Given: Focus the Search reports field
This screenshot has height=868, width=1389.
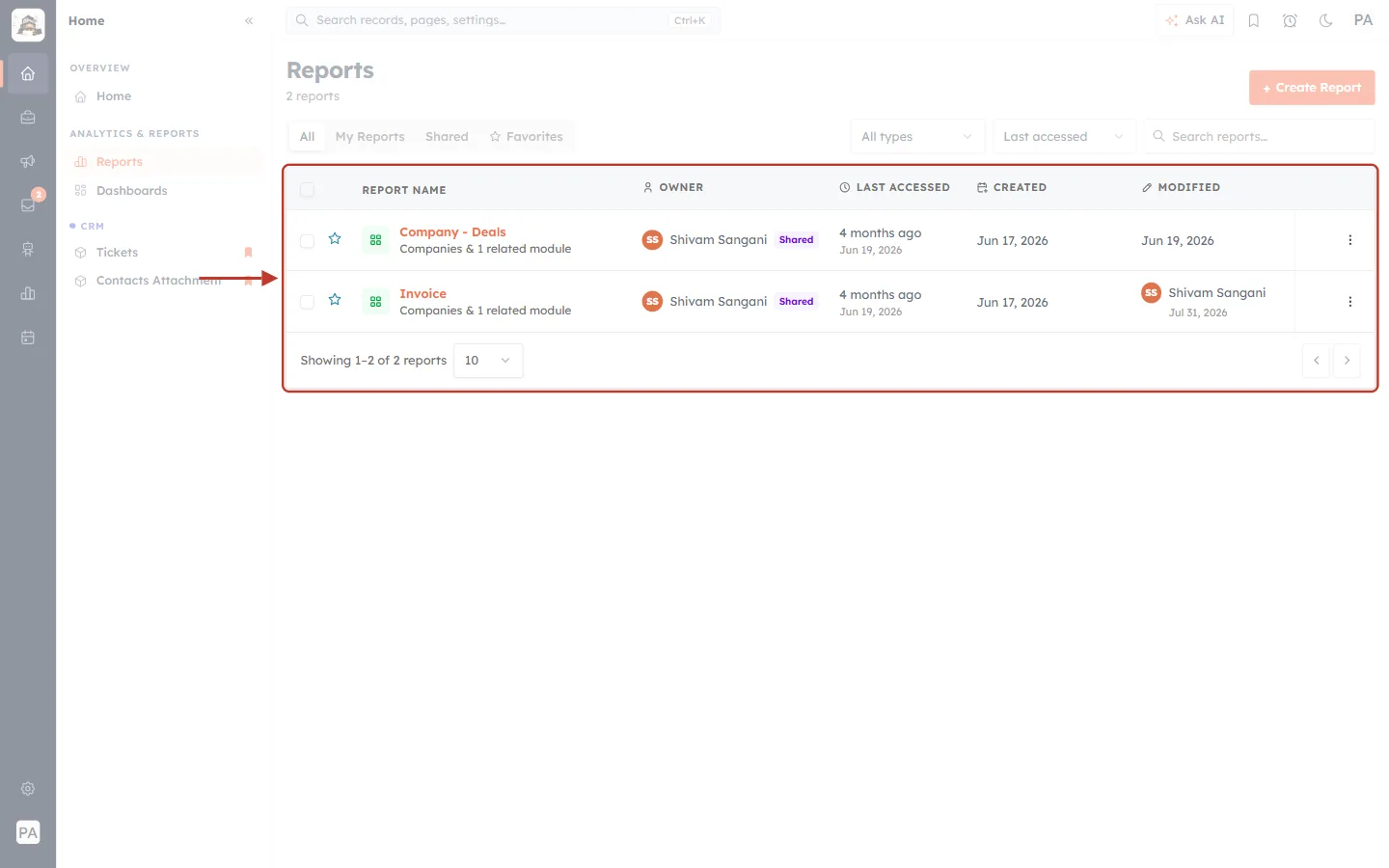Looking at the screenshot, I should 1258,137.
